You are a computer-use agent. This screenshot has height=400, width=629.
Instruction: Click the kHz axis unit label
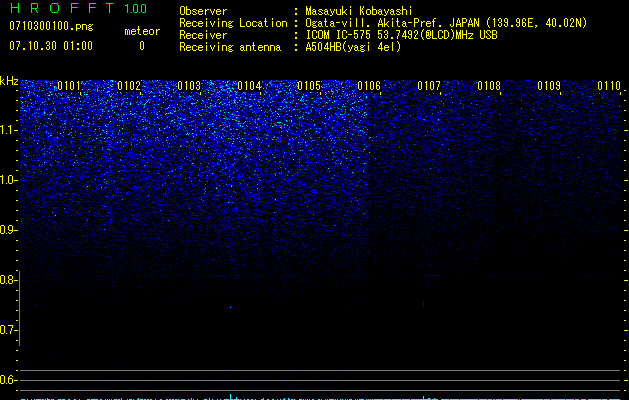[x=9, y=81]
